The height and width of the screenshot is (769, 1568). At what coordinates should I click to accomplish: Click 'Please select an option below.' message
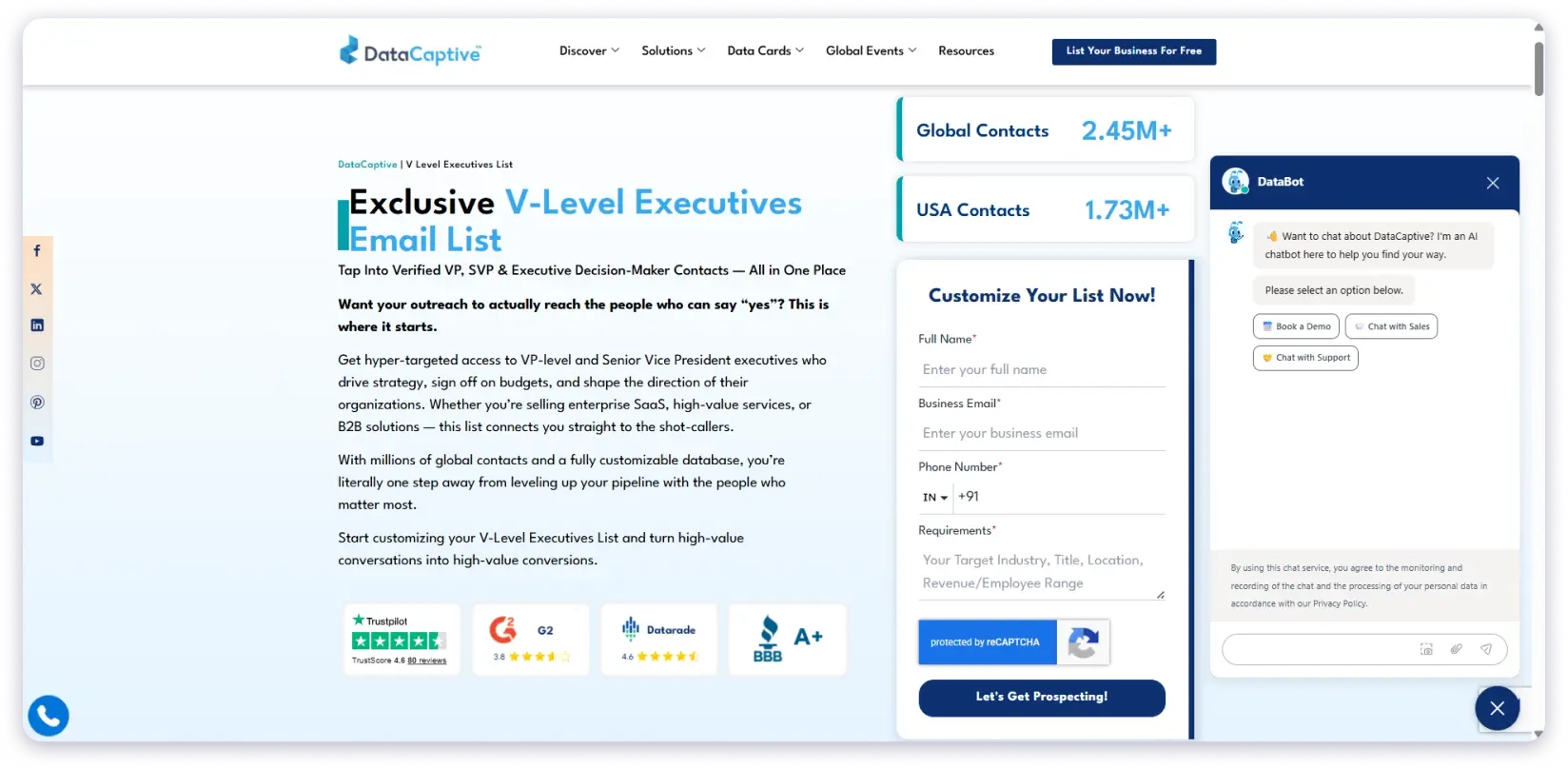1334,291
